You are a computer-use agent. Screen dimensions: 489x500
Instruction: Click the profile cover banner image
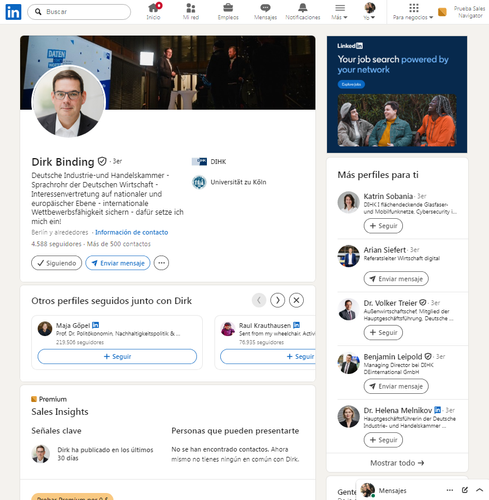click(x=210, y=72)
